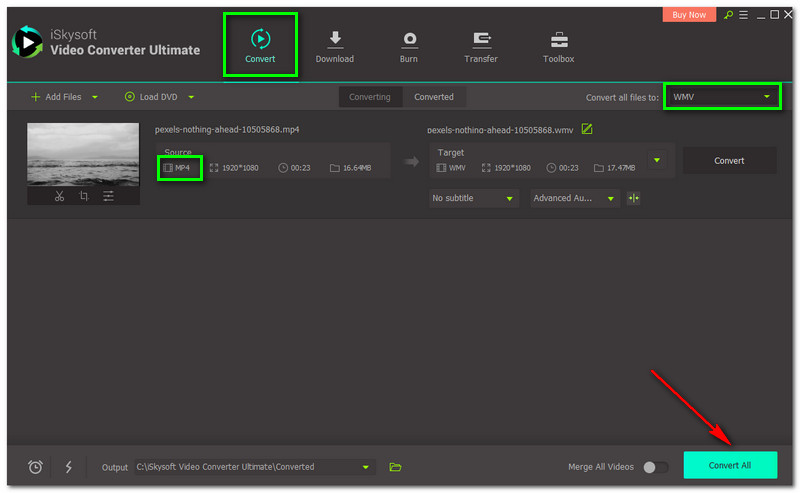Open the effects adjustment sliders icon
This screenshot has width=800, height=493.
108,196
